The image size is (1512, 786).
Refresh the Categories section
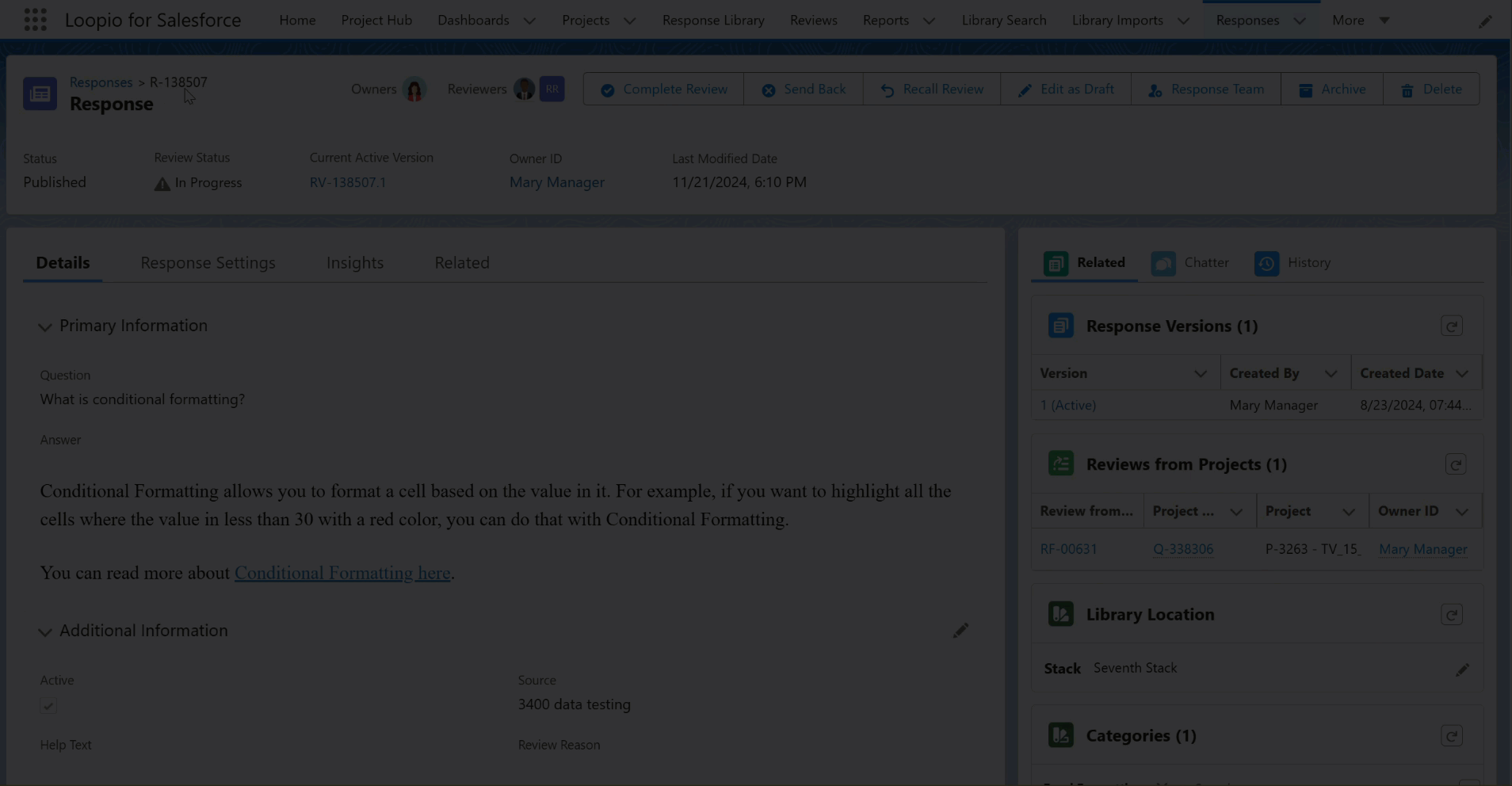[x=1452, y=736]
